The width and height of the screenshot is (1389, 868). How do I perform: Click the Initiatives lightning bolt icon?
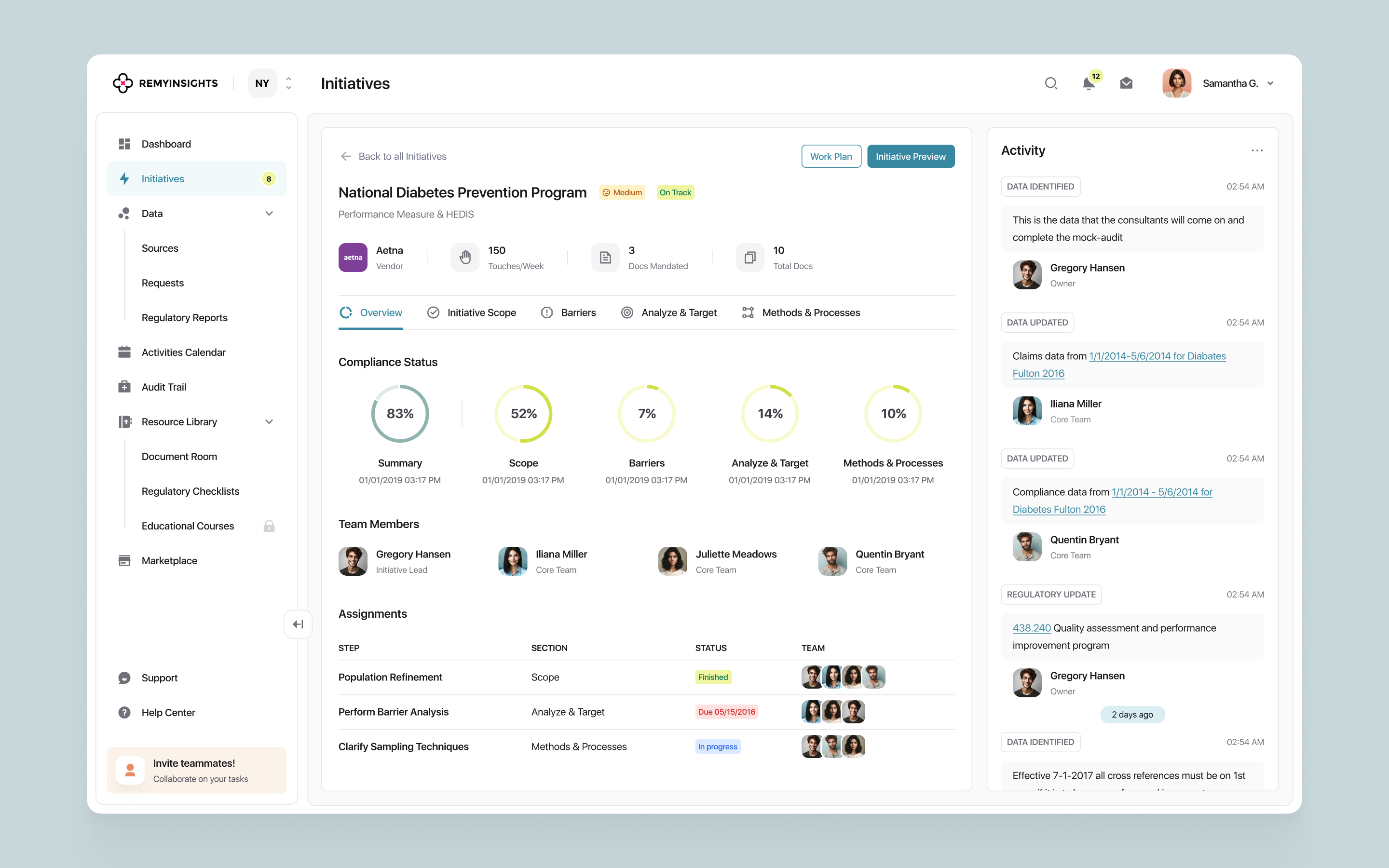coord(124,178)
